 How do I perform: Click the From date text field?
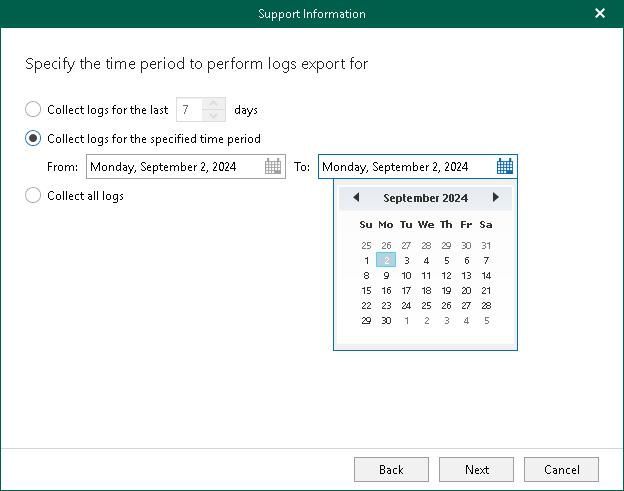pos(175,166)
